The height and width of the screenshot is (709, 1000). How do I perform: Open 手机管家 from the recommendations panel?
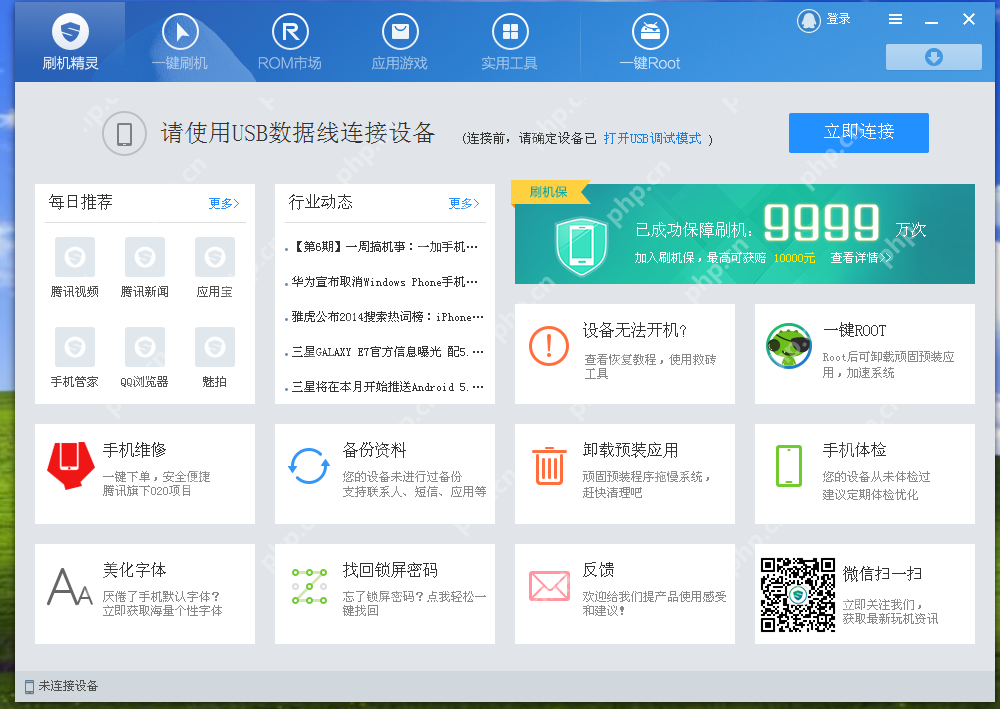[x=75, y=345]
